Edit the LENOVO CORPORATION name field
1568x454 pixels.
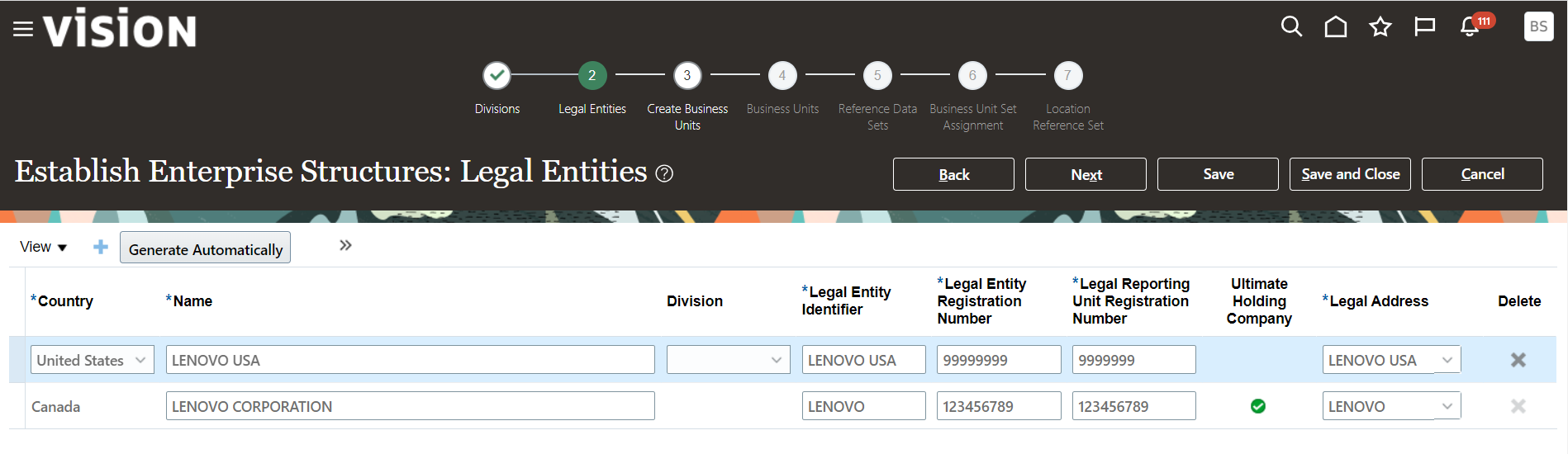410,406
